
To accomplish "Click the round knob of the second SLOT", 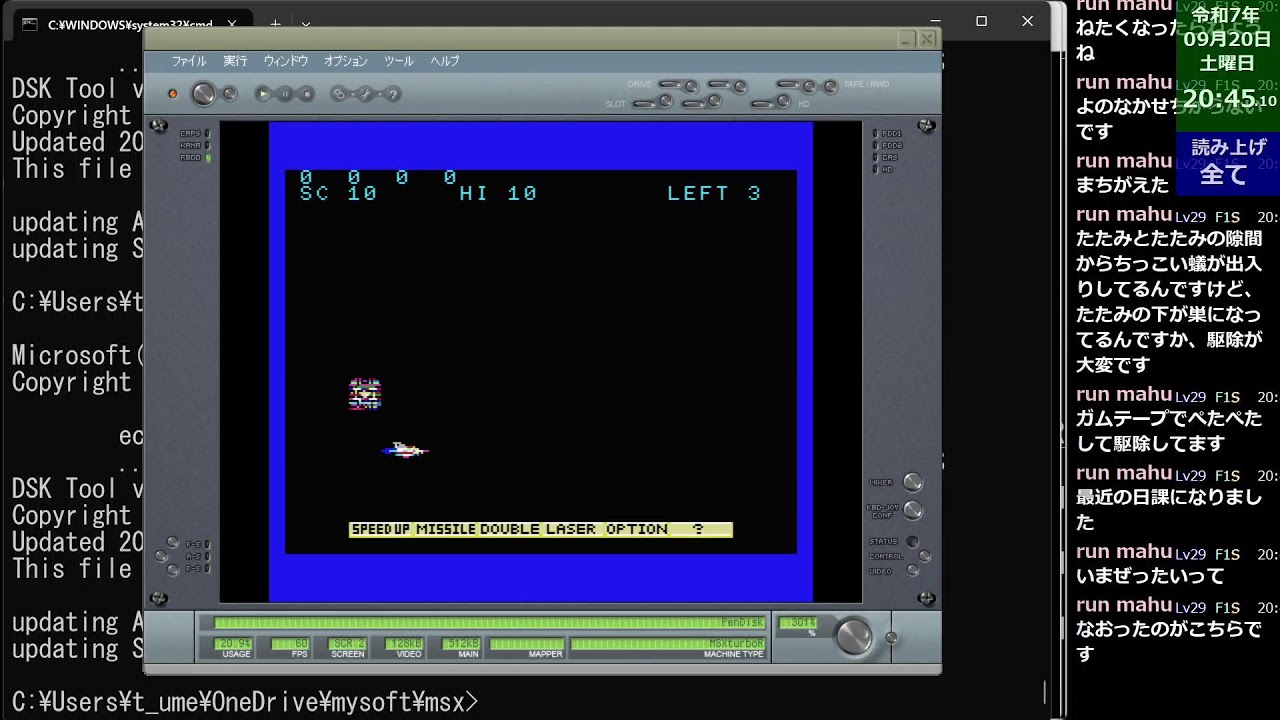I will pyautogui.click(x=715, y=102).
